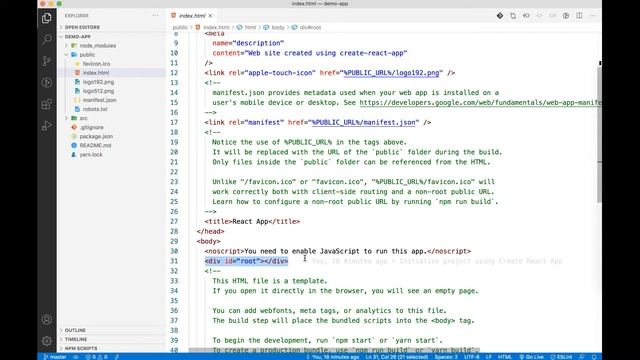Open robots.txt in the file tree
640x360 pixels.
tap(95, 109)
